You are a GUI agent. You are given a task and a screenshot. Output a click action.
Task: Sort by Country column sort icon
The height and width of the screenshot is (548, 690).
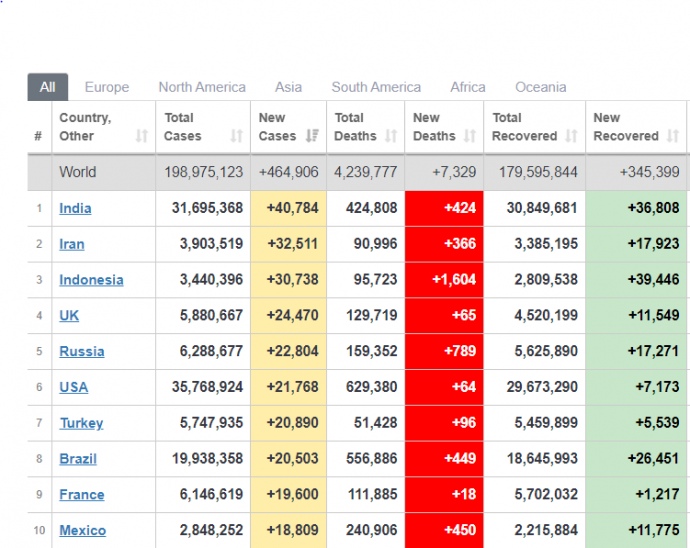coord(141,136)
